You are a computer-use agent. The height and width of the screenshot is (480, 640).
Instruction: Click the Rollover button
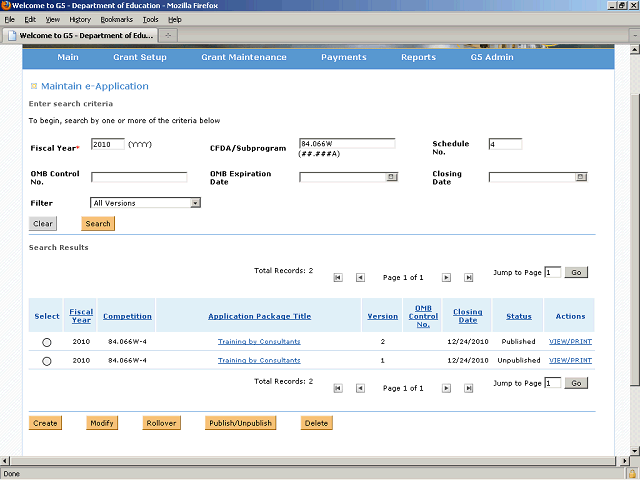(x=161, y=423)
